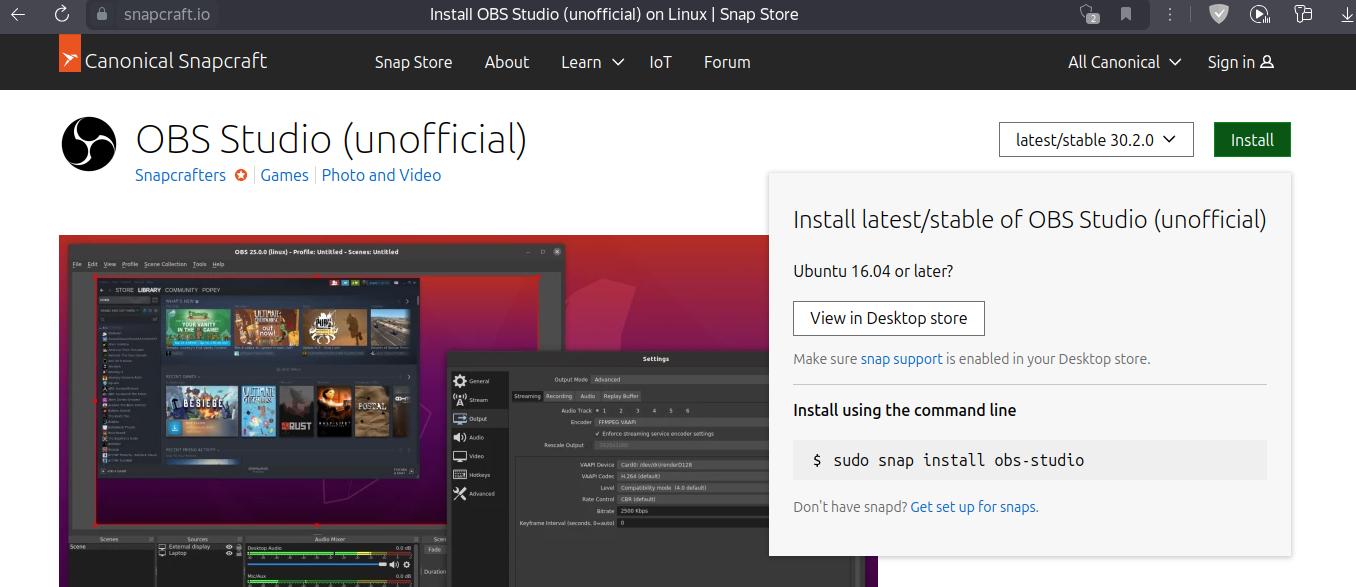The image size is (1356, 587).
Task: Click the padlock site security icon
Action: click(x=101, y=15)
